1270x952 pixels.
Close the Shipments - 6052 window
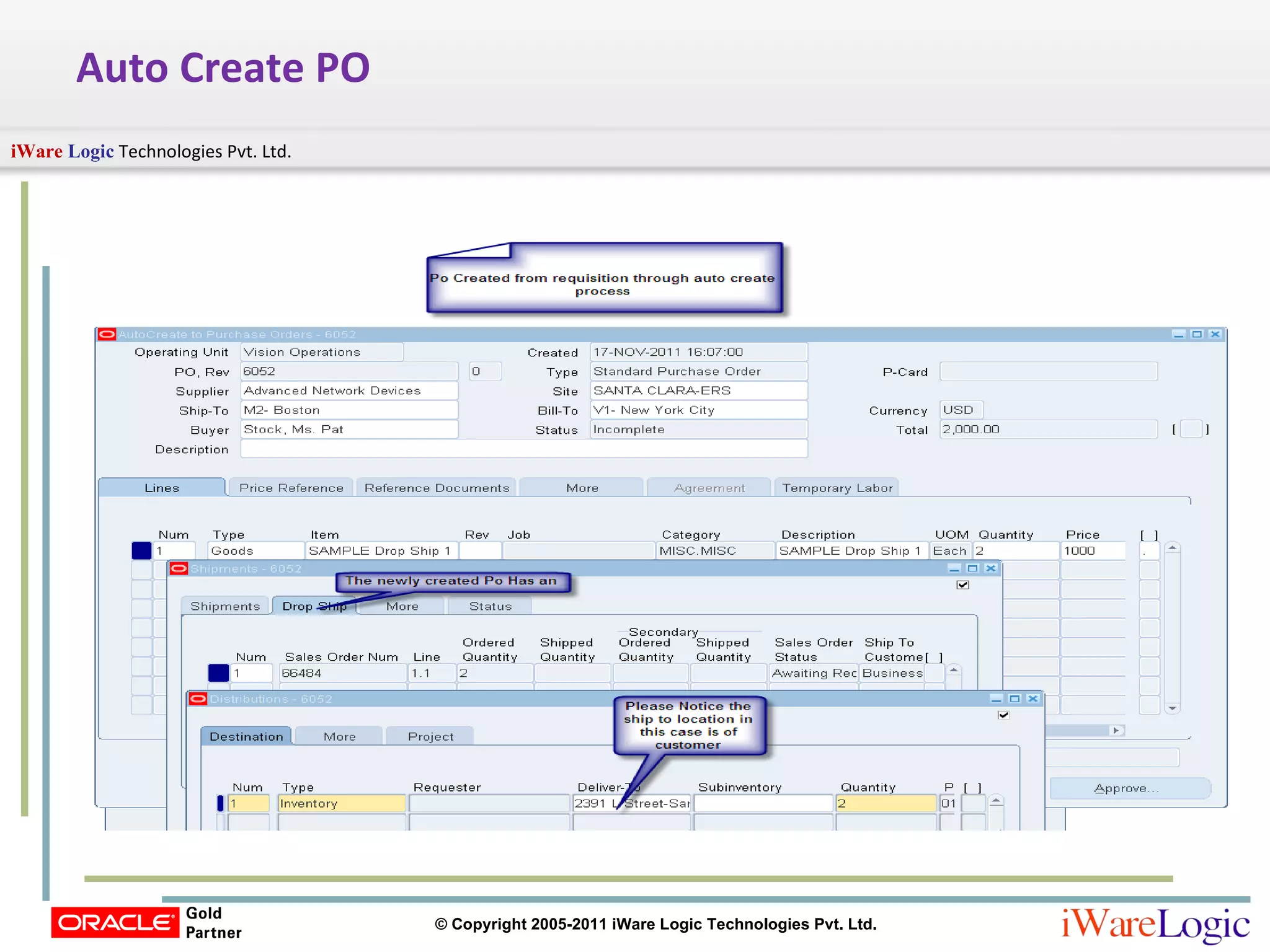[991, 569]
